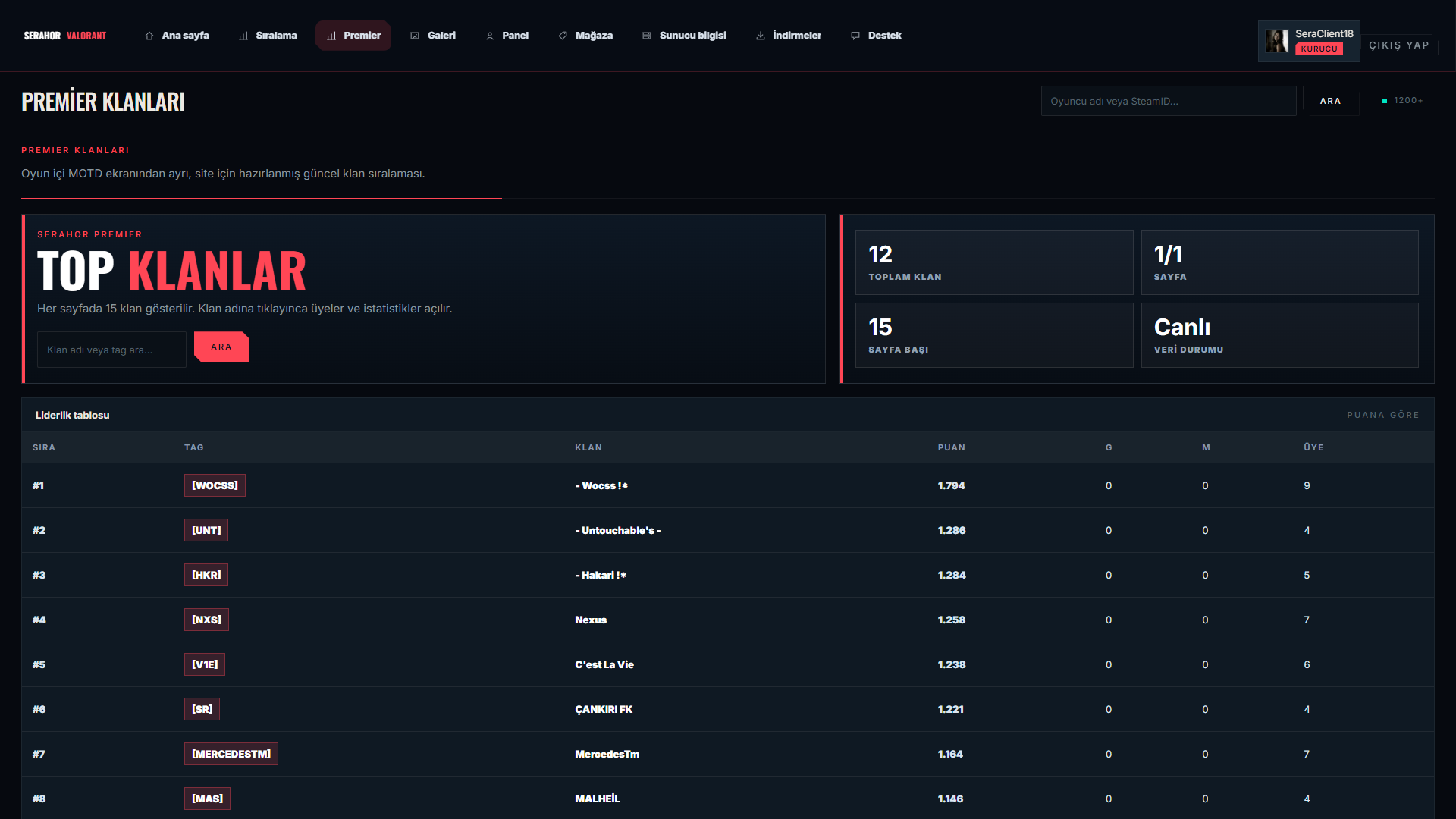Click the [NXS] tag badge
Image resolution: width=1456 pixels, height=819 pixels.
(206, 620)
